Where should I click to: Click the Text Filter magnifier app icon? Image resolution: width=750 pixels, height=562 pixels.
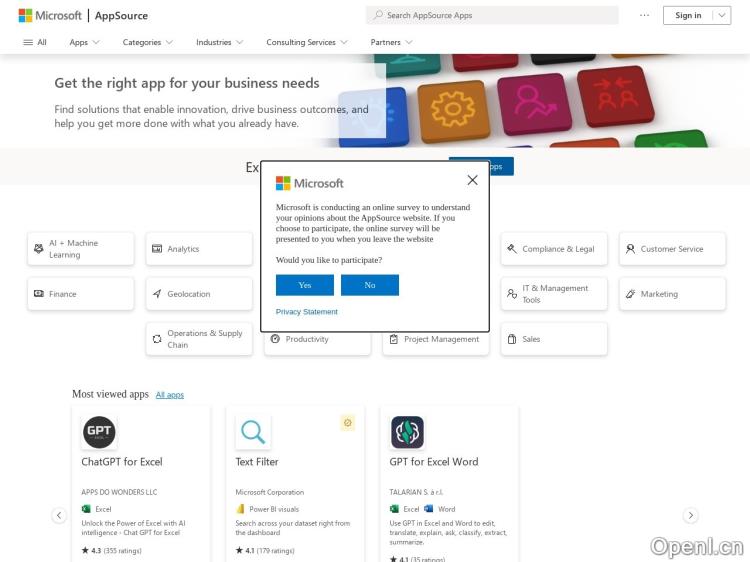coord(253,432)
